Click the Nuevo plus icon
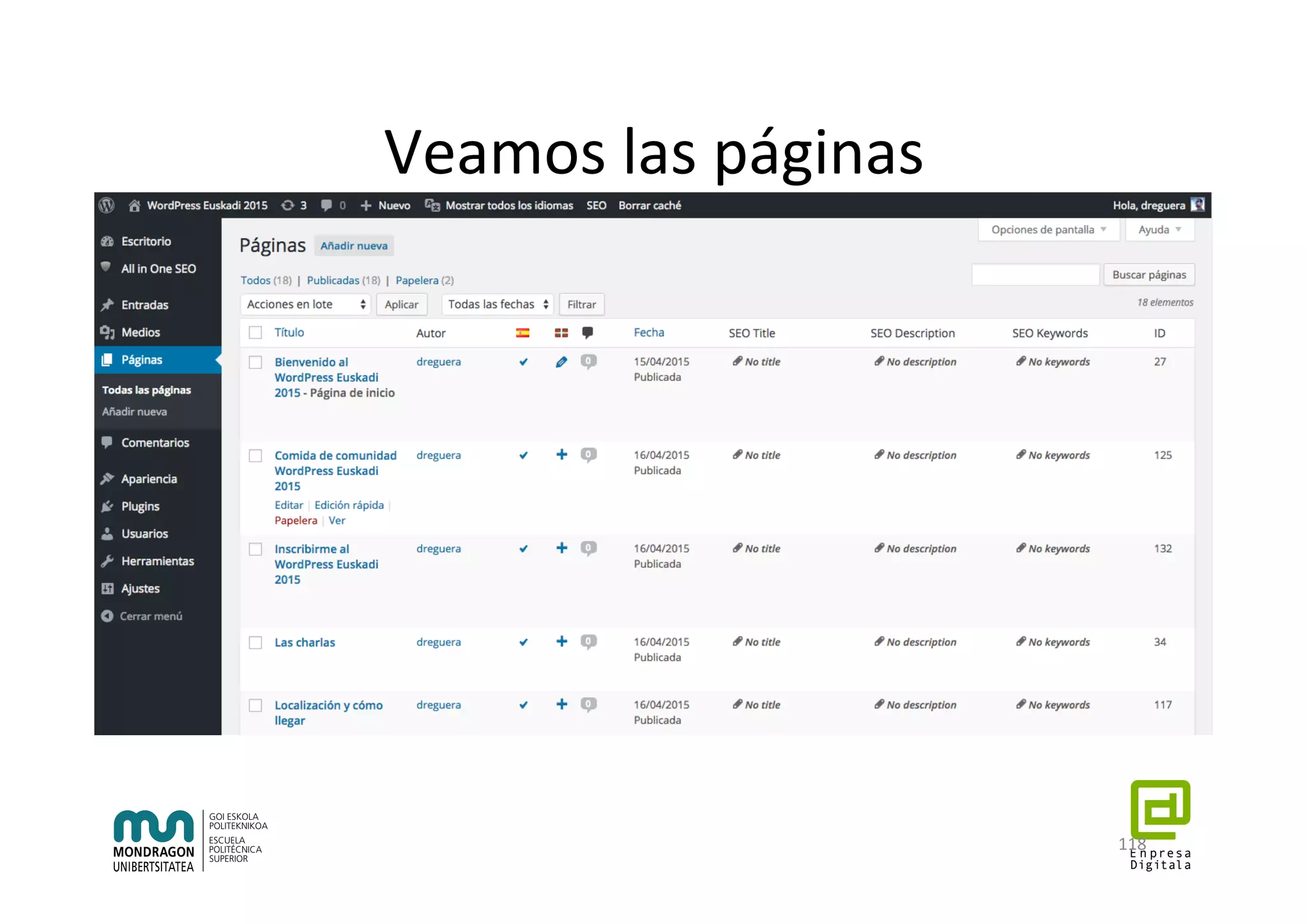1308x924 pixels. tap(366, 206)
